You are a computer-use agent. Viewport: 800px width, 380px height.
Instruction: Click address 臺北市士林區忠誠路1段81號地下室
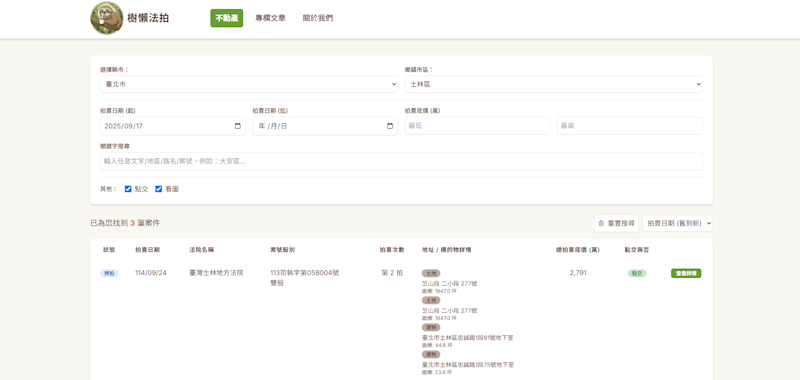click(x=468, y=338)
